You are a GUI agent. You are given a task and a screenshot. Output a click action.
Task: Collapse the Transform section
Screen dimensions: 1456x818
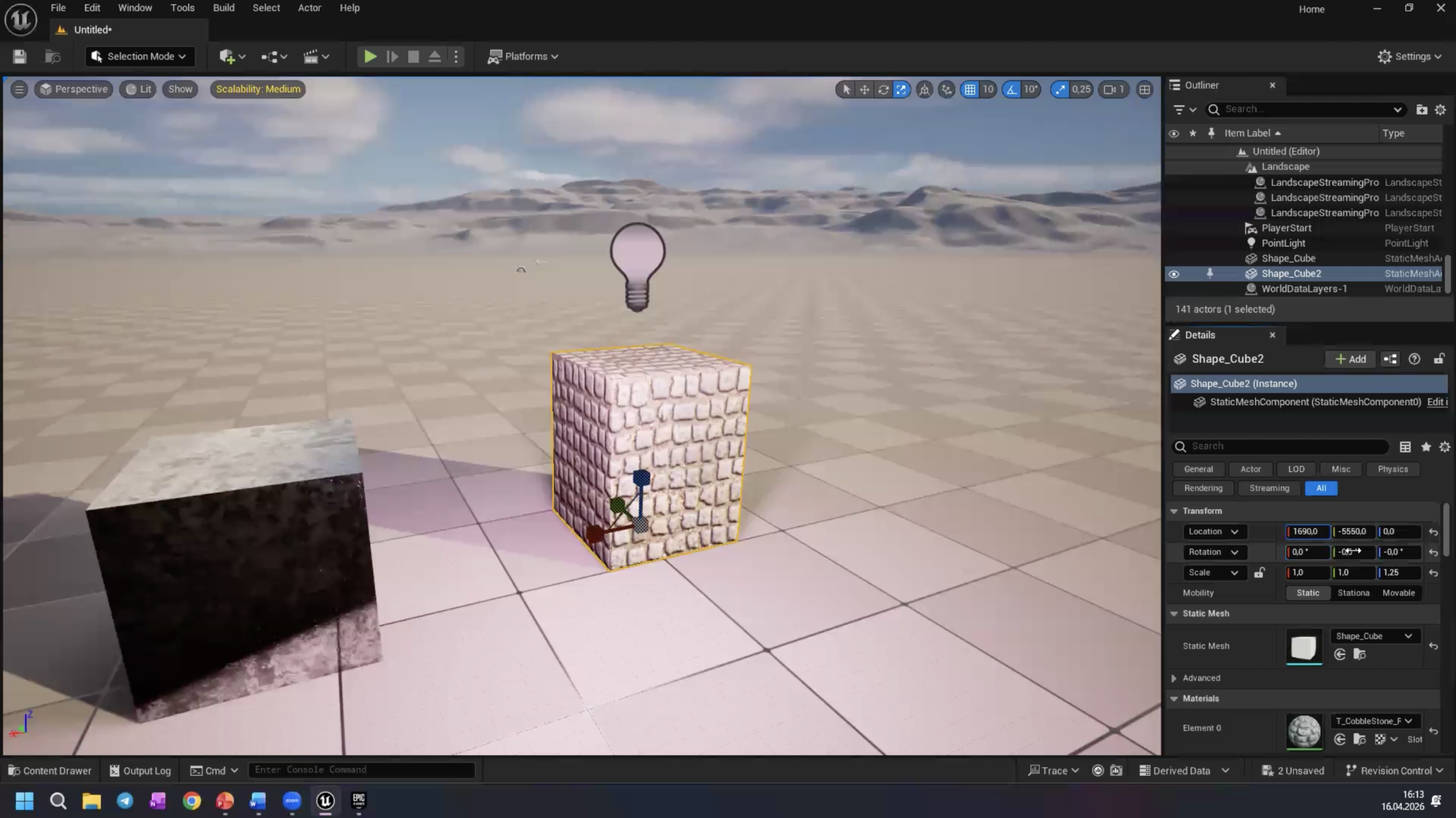point(1174,511)
